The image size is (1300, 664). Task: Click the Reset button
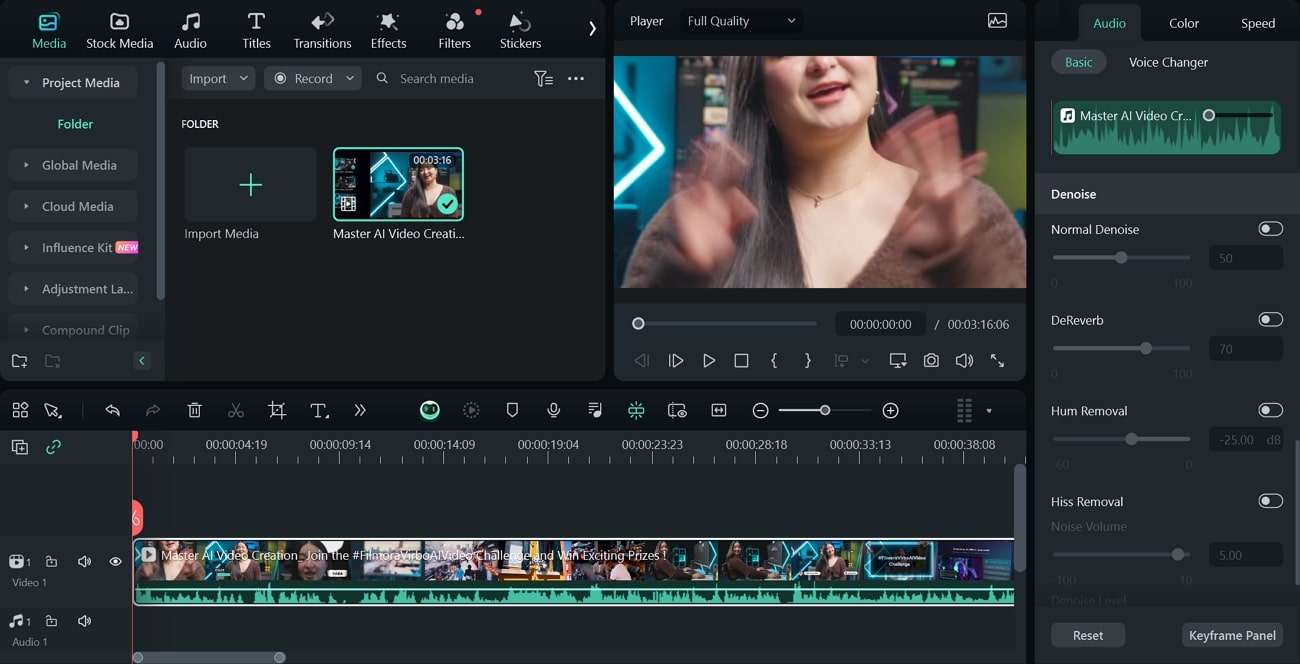click(1088, 635)
